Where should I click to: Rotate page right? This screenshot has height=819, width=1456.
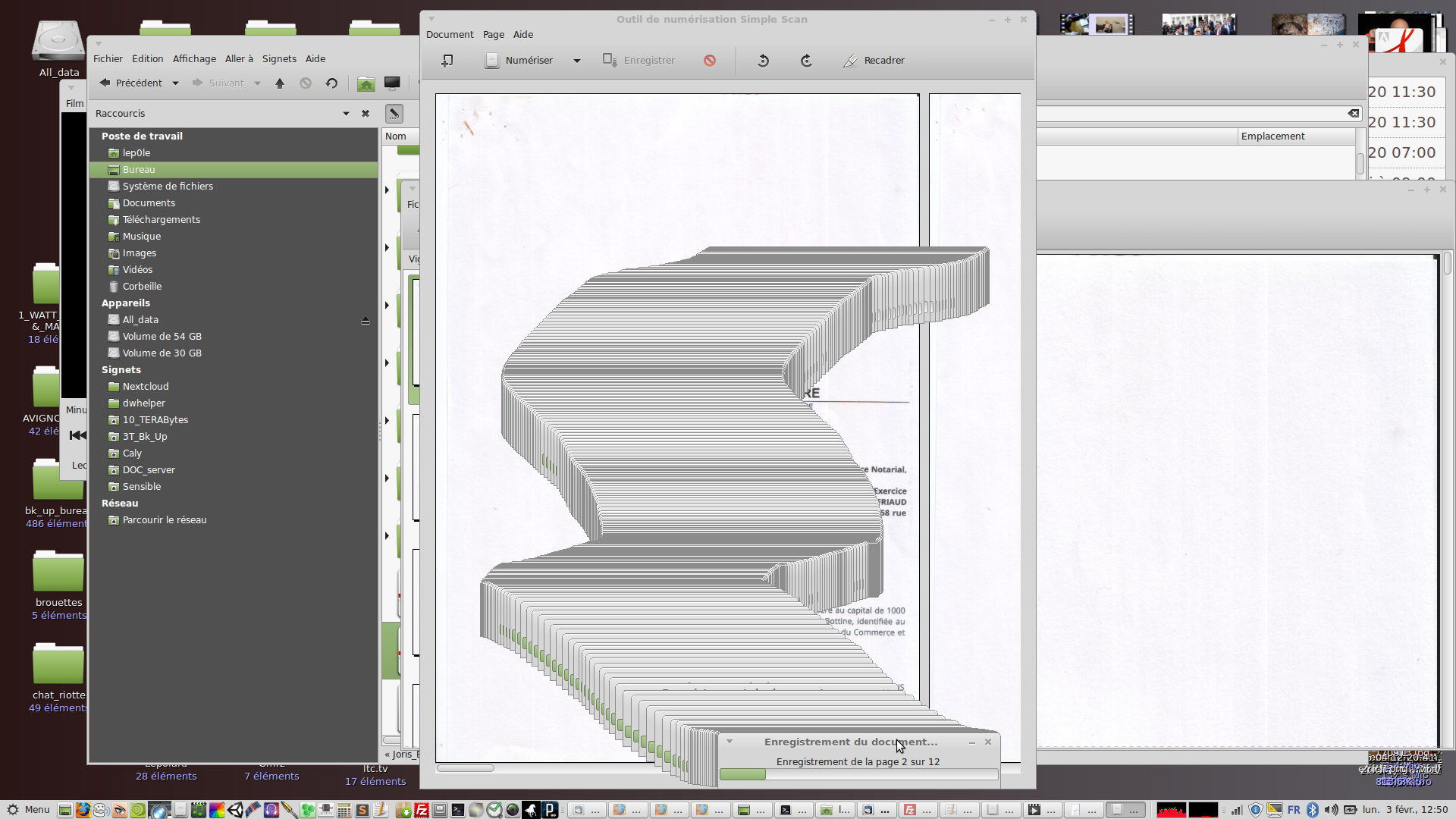806,61
